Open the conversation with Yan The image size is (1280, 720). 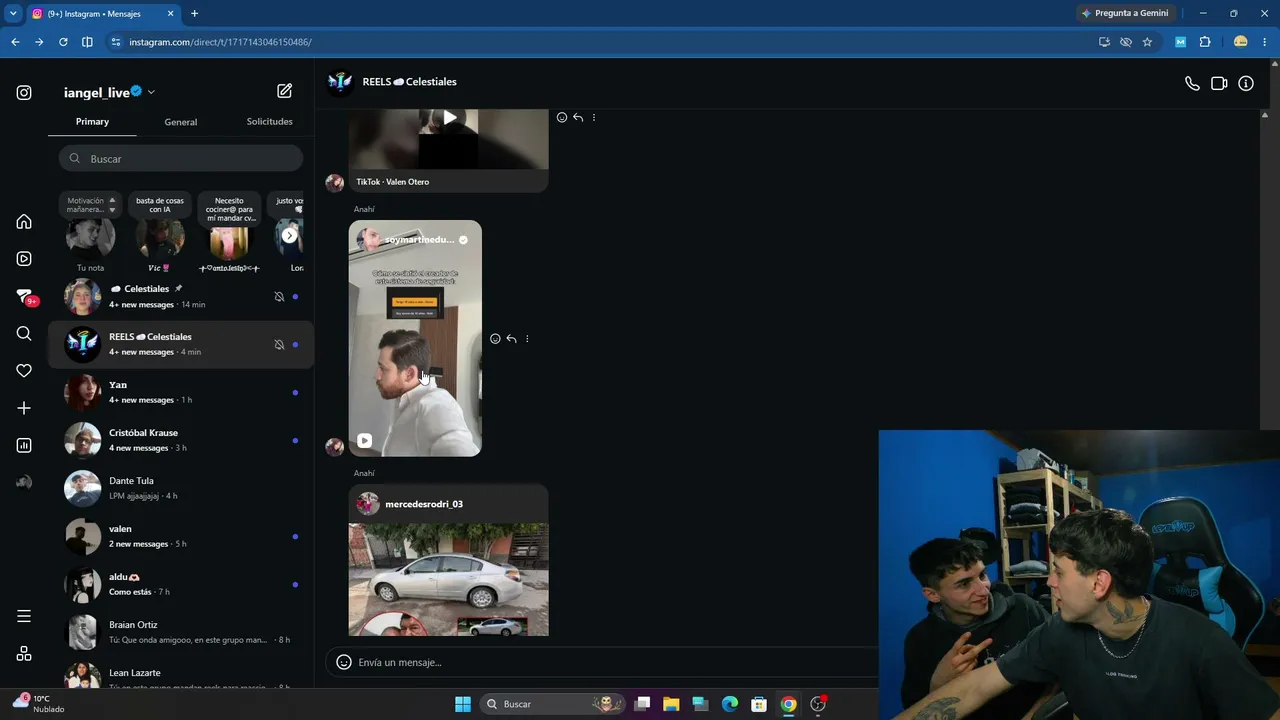click(x=181, y=393)
